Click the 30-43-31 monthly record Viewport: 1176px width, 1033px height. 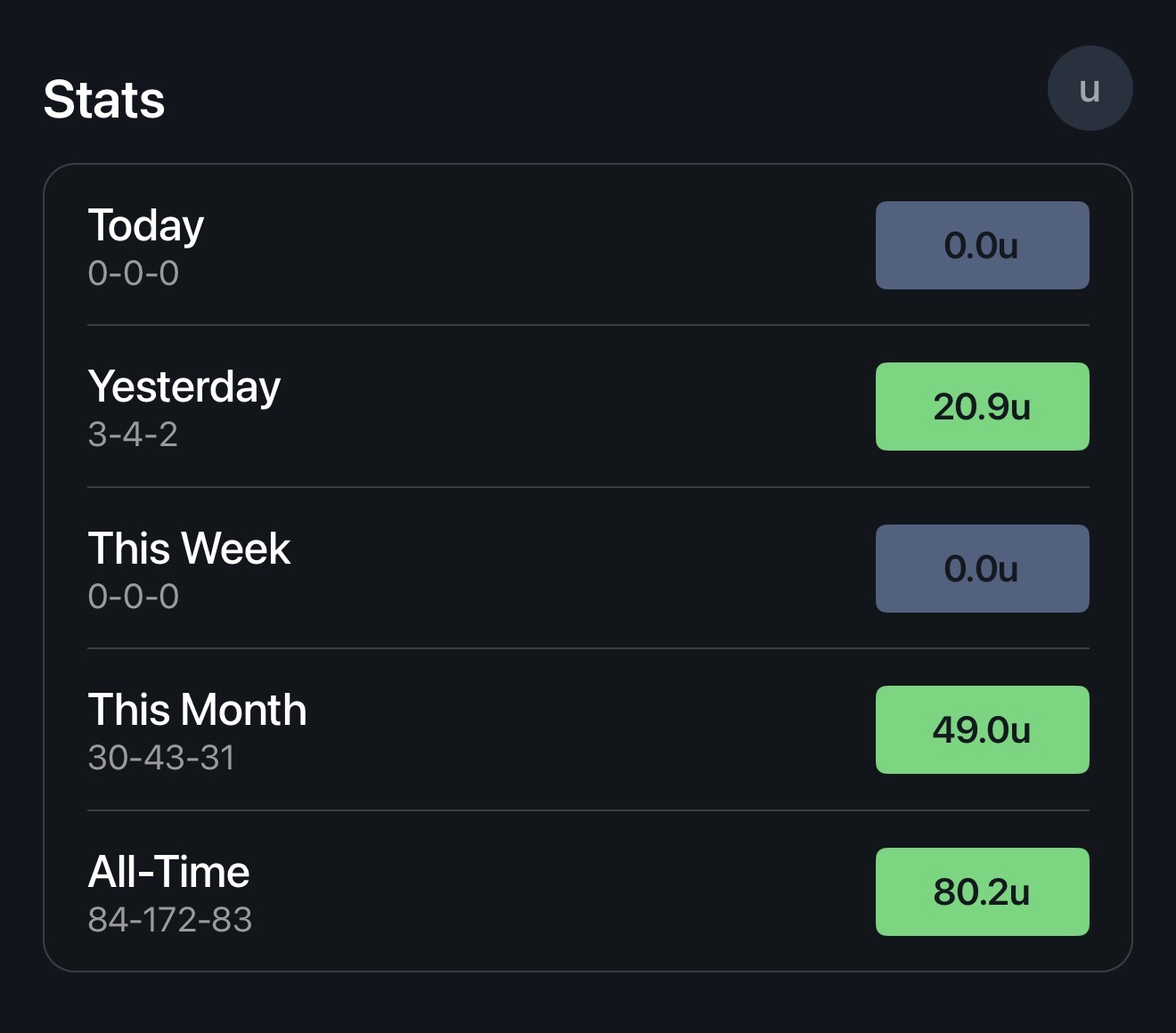(161, 758)
